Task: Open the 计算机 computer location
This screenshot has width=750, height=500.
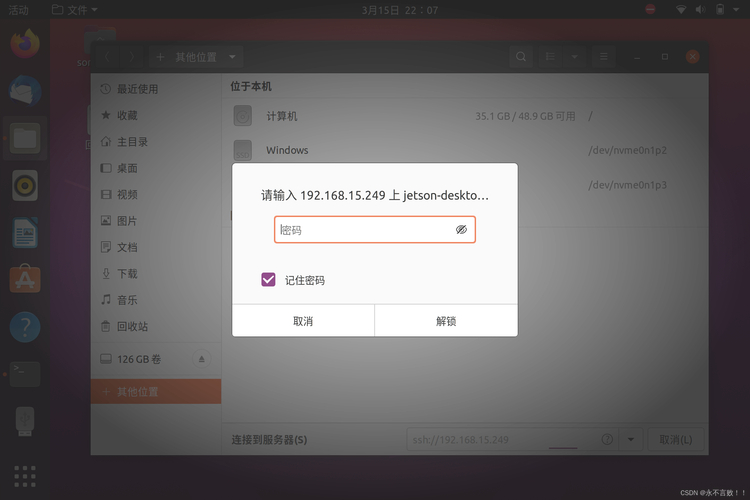Action: (x=465, y=116)
